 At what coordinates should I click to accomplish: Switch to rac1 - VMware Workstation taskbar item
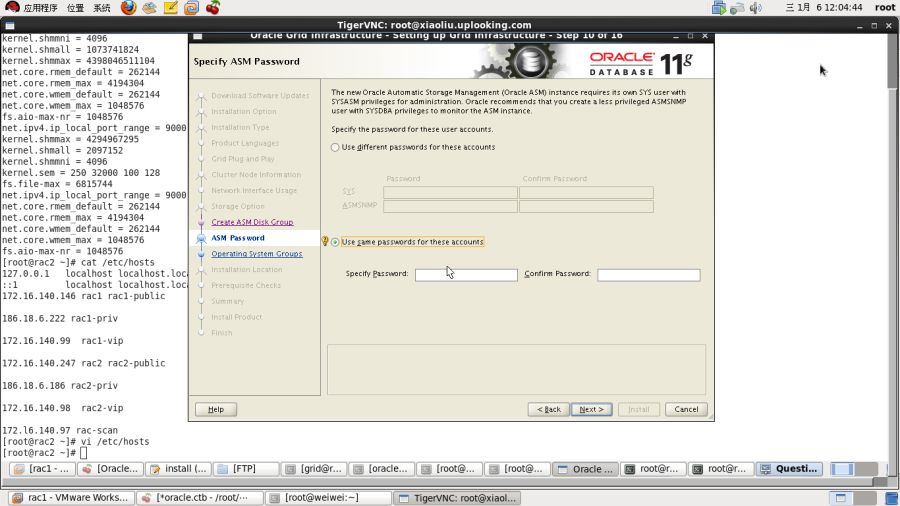(72, 498)
